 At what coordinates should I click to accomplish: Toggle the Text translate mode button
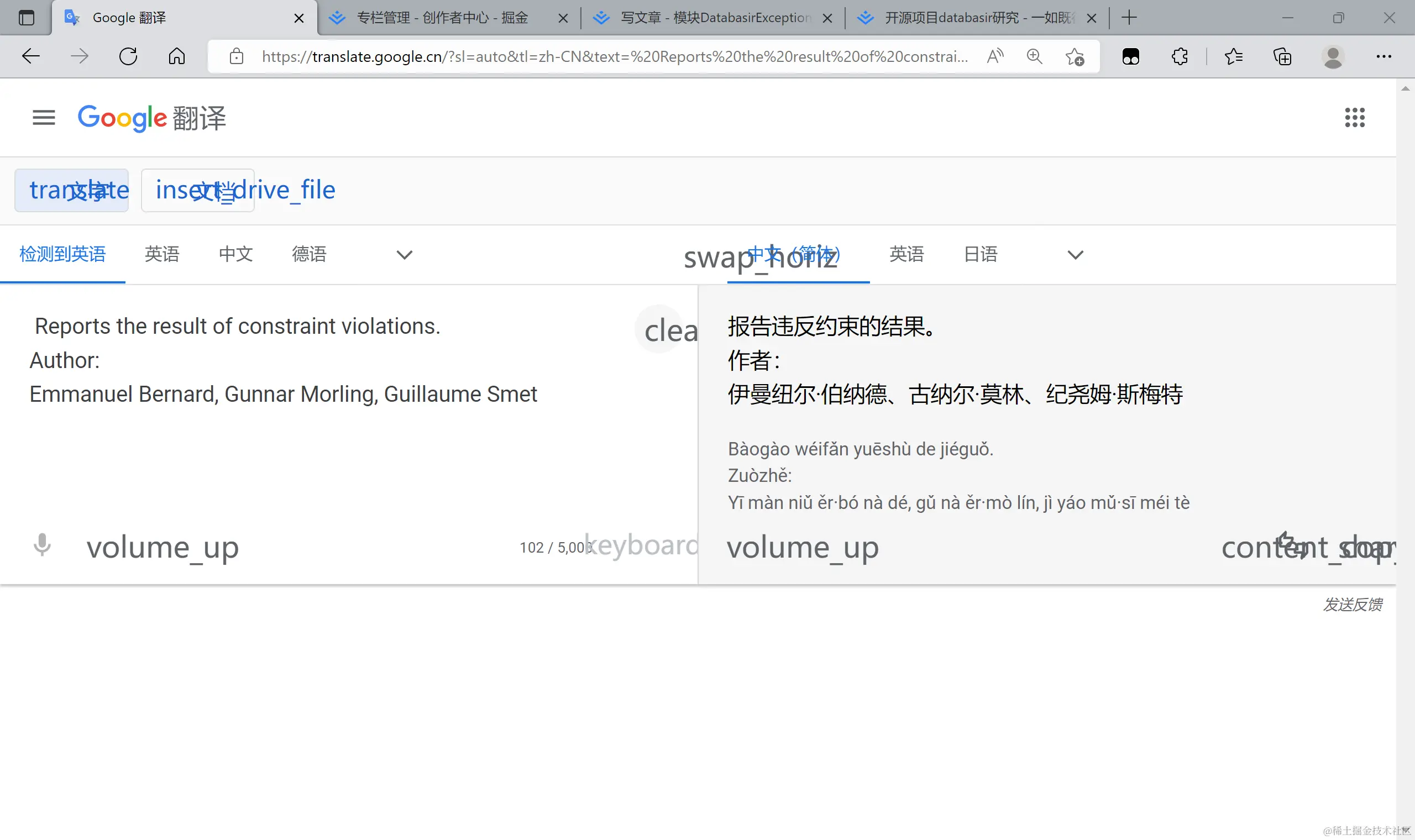pyautogui.click(x=72, y=190)
